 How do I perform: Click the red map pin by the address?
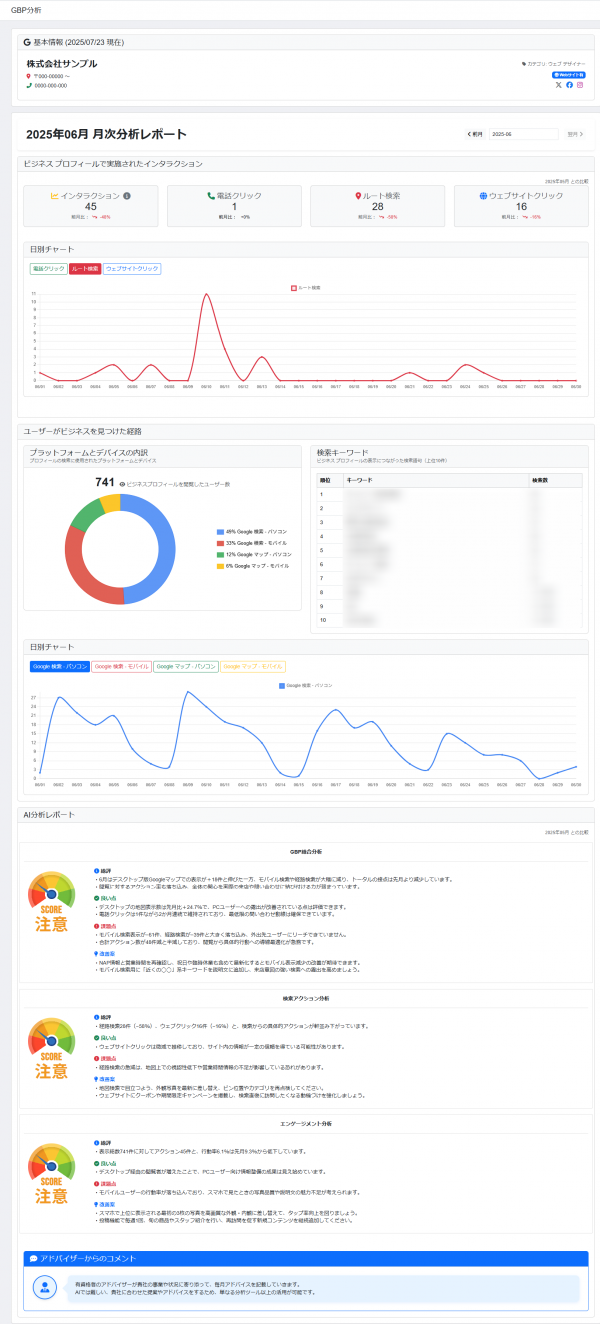(x=29, y=75)
